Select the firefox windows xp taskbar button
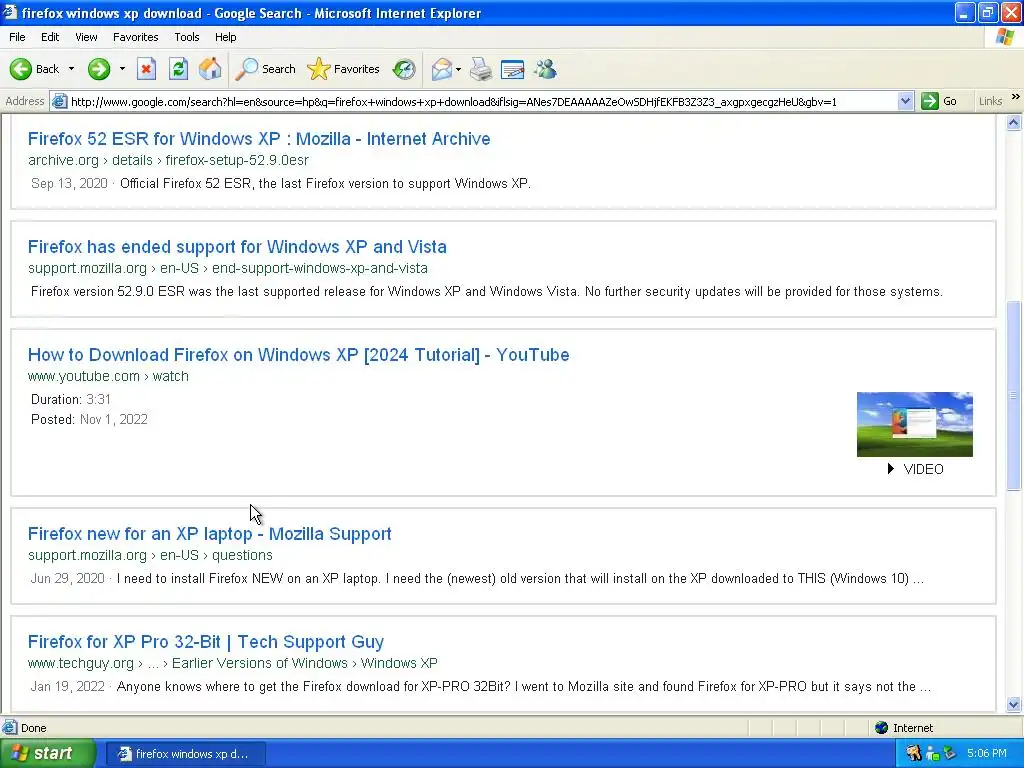 pyautogui.click(x=186, y=754)
